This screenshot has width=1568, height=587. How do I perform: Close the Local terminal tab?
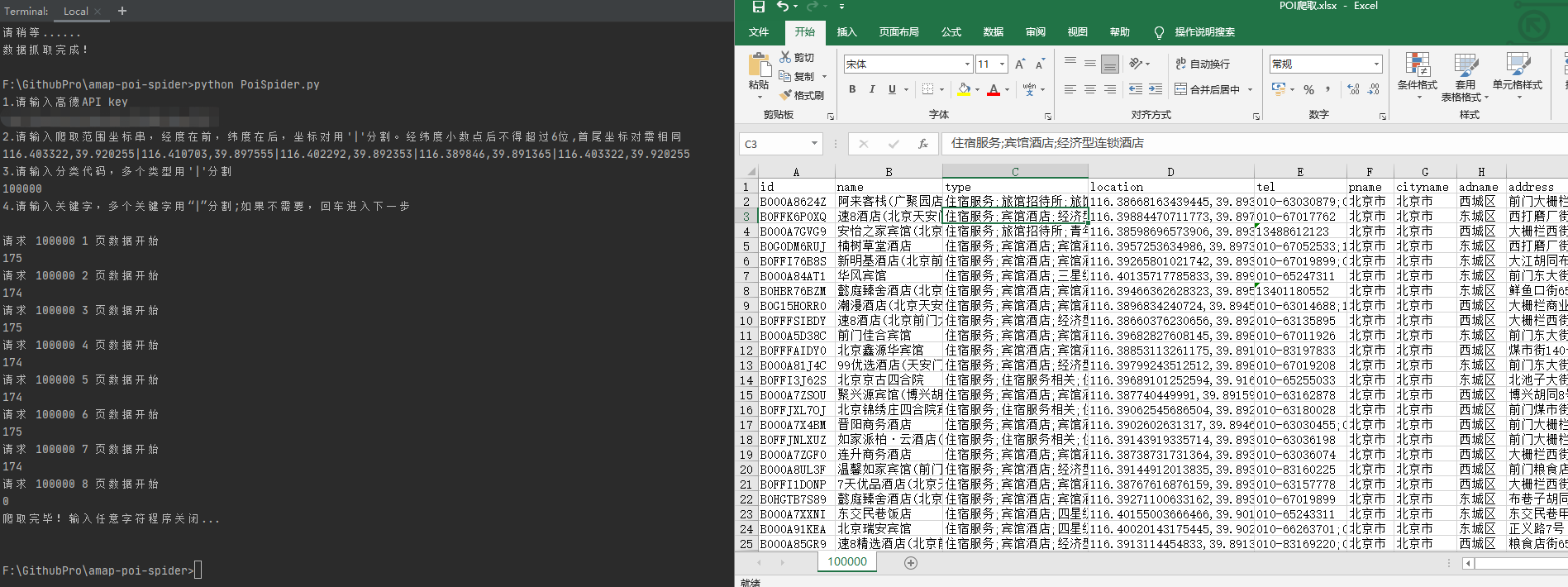pyautogui.click(x=98, y=12)
